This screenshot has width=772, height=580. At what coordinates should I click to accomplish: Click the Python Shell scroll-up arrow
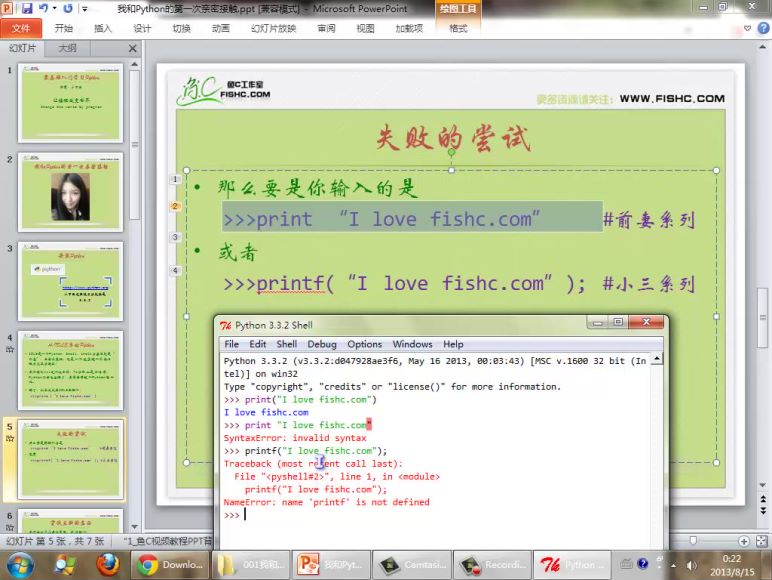[x=657, y=359]
